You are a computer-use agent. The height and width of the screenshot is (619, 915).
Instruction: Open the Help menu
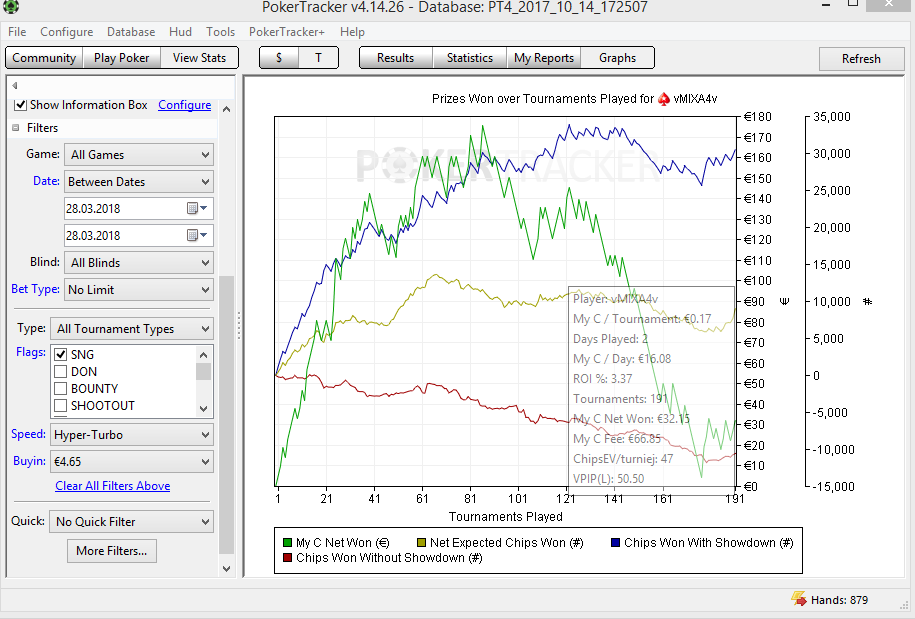point(352,32)
